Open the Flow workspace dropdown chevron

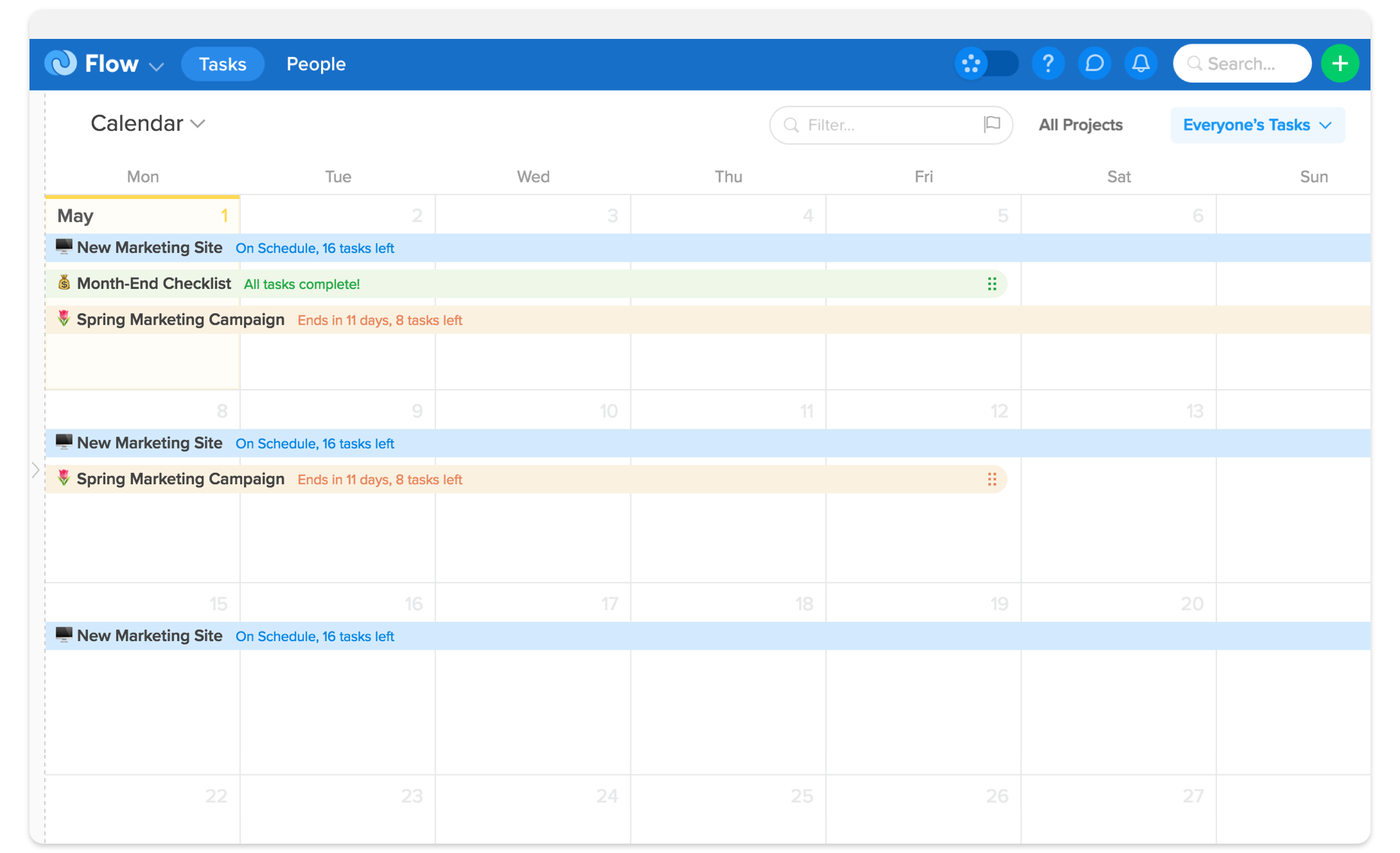tap(156, 66)
